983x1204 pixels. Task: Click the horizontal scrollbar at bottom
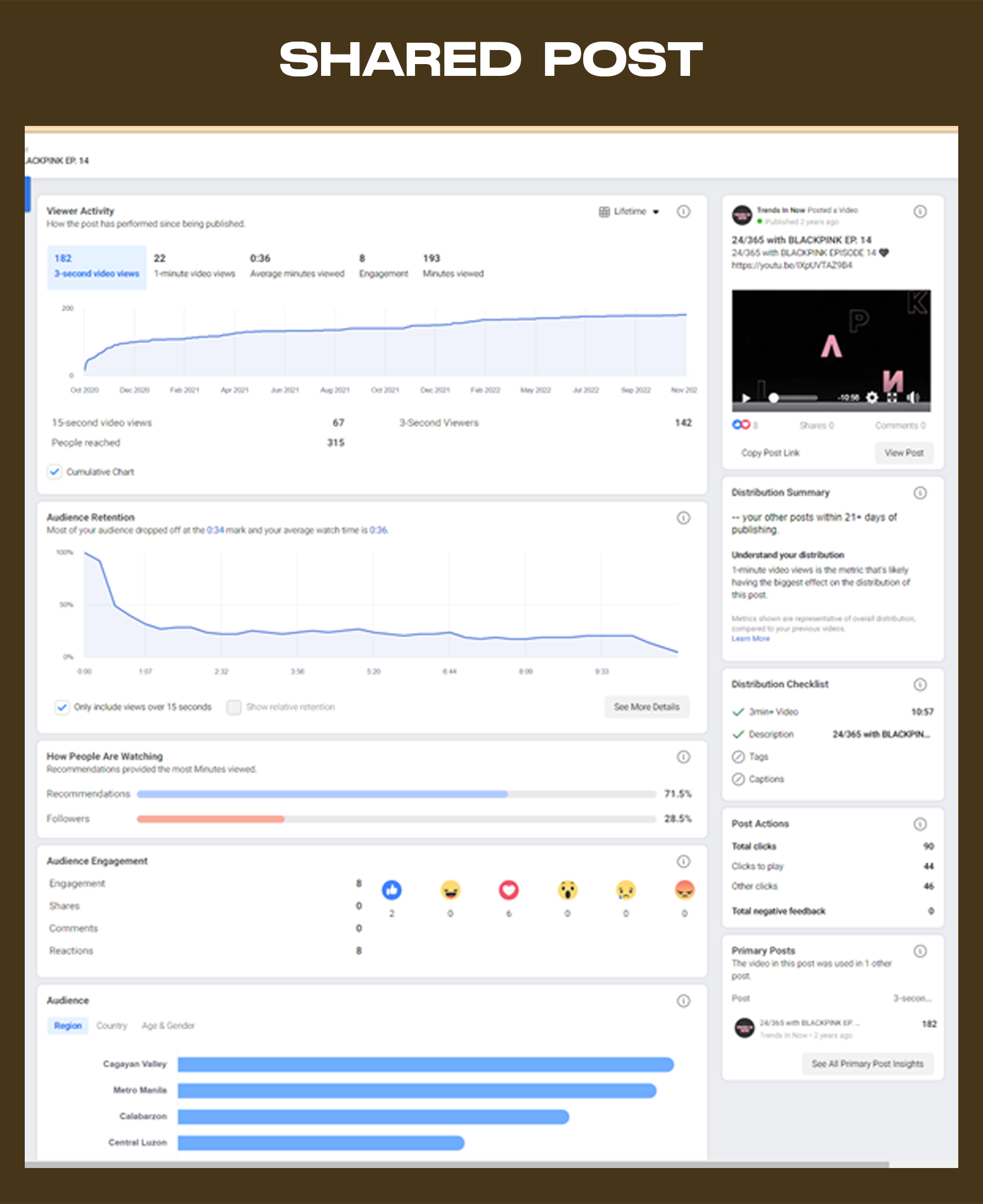pos(457,1165)
